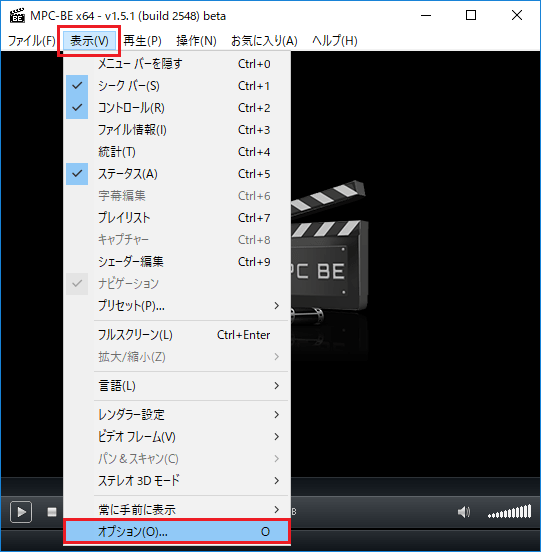Select メニュー バーを隠す entry
Screen dimensions: 541x552
pyautogui.click(x=177, y=64)
